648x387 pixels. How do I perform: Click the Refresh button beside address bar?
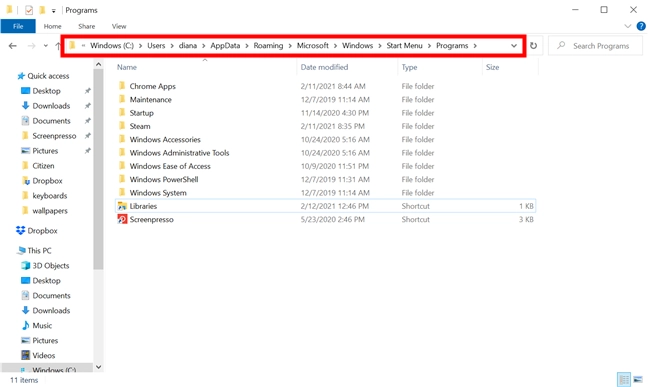coord(534,45)
